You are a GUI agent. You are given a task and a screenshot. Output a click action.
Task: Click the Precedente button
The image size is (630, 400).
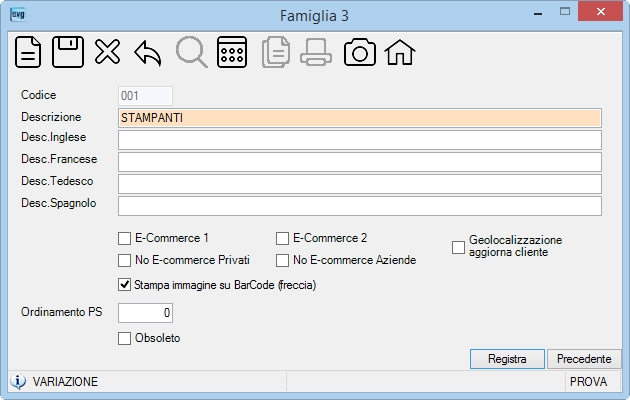click(x=584, y=359)
